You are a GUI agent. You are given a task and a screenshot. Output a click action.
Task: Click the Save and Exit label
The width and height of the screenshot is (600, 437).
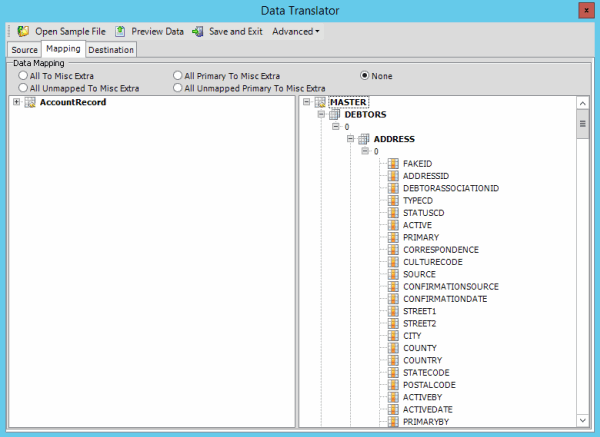[x=237, y=31]
